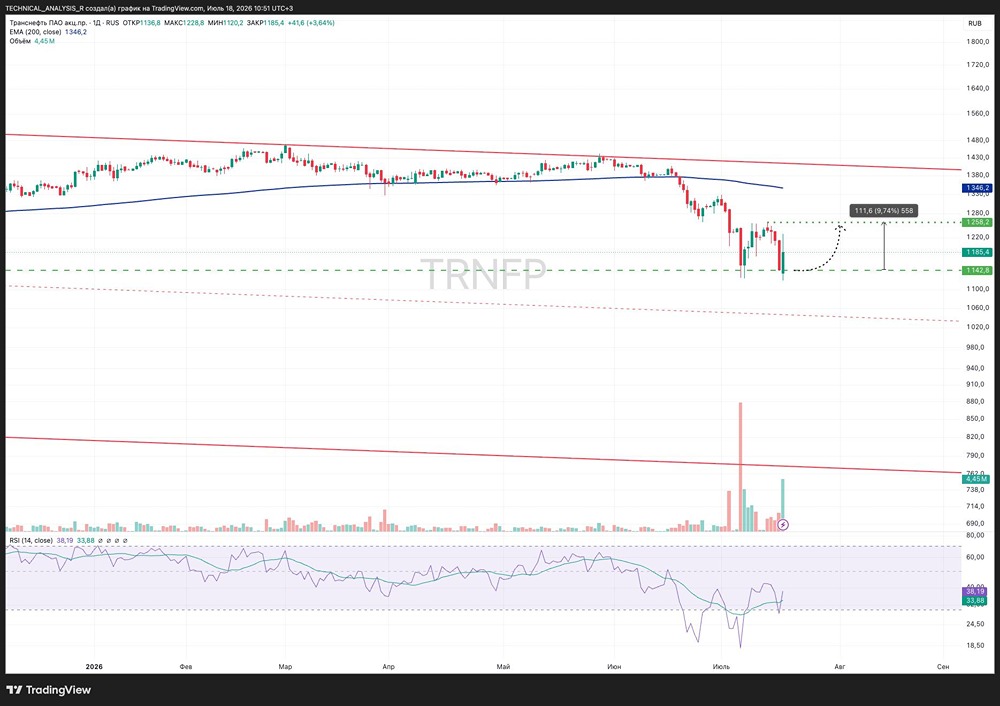Image resolution: width=1000 pixels, height=706 pixels.
Task: Open the EMA (200, close) indicator legend
Action: [35, 32]
